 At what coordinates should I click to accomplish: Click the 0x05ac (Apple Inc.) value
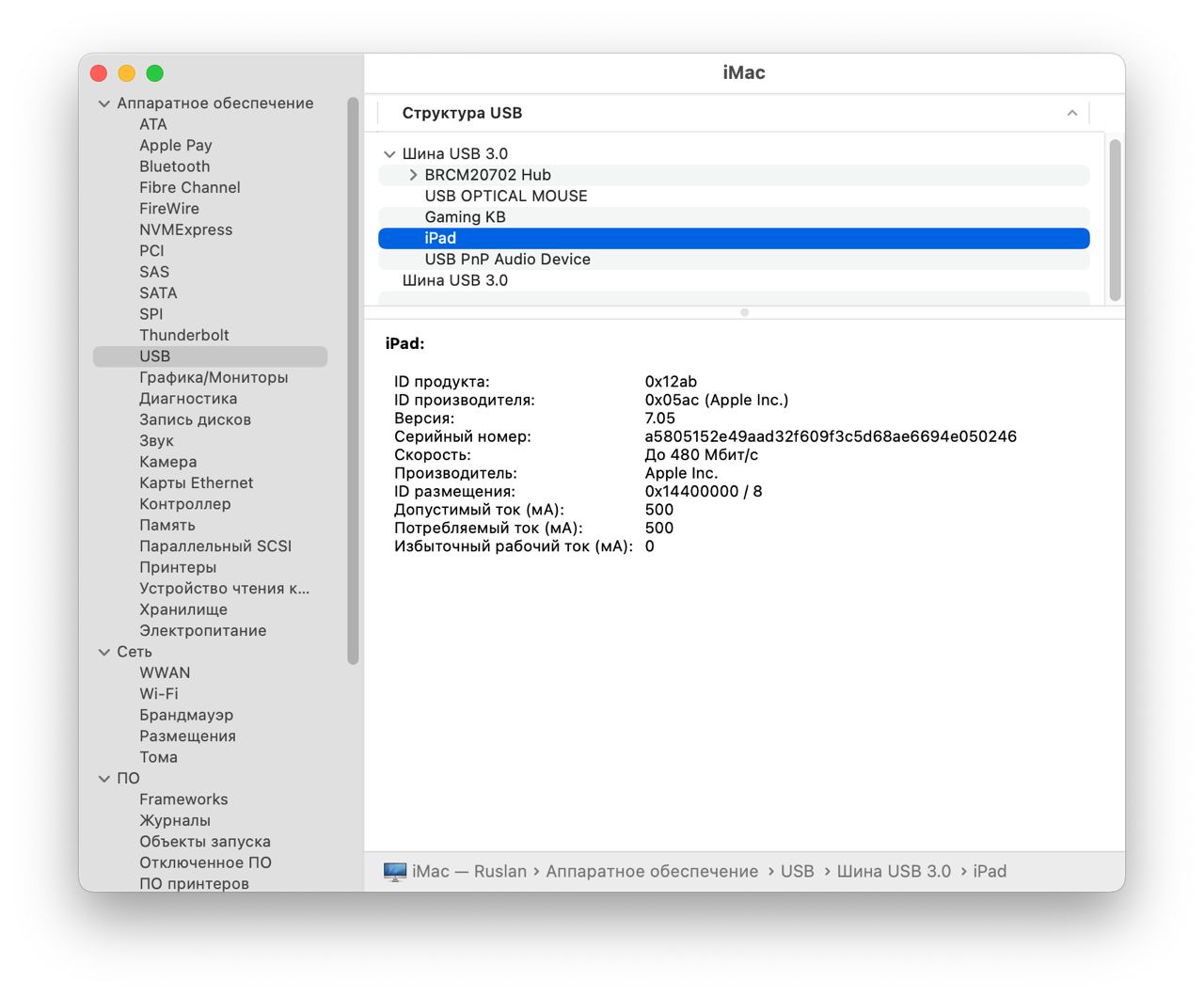pos(717,401)
